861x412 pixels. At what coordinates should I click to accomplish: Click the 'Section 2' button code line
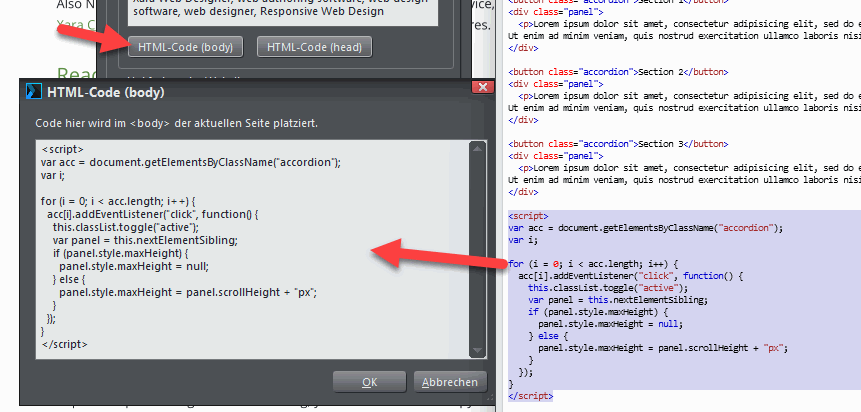(618, 72)
